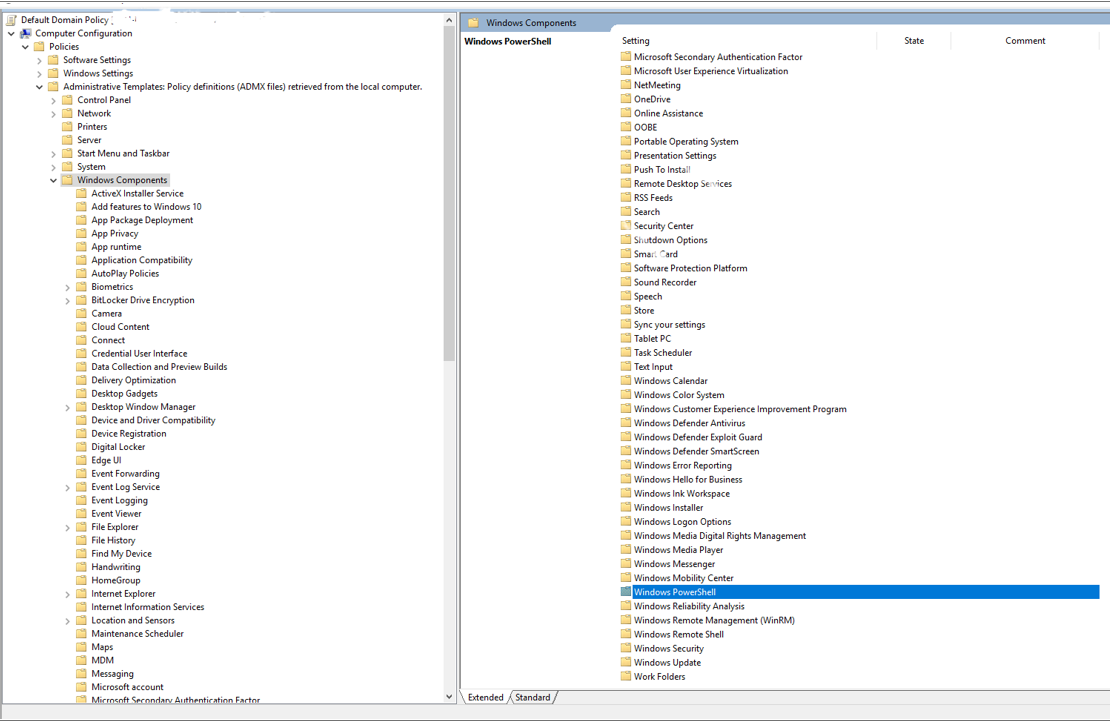
Task: Select "Windows Remote Shell" in the list
Action: pos(679,634)
